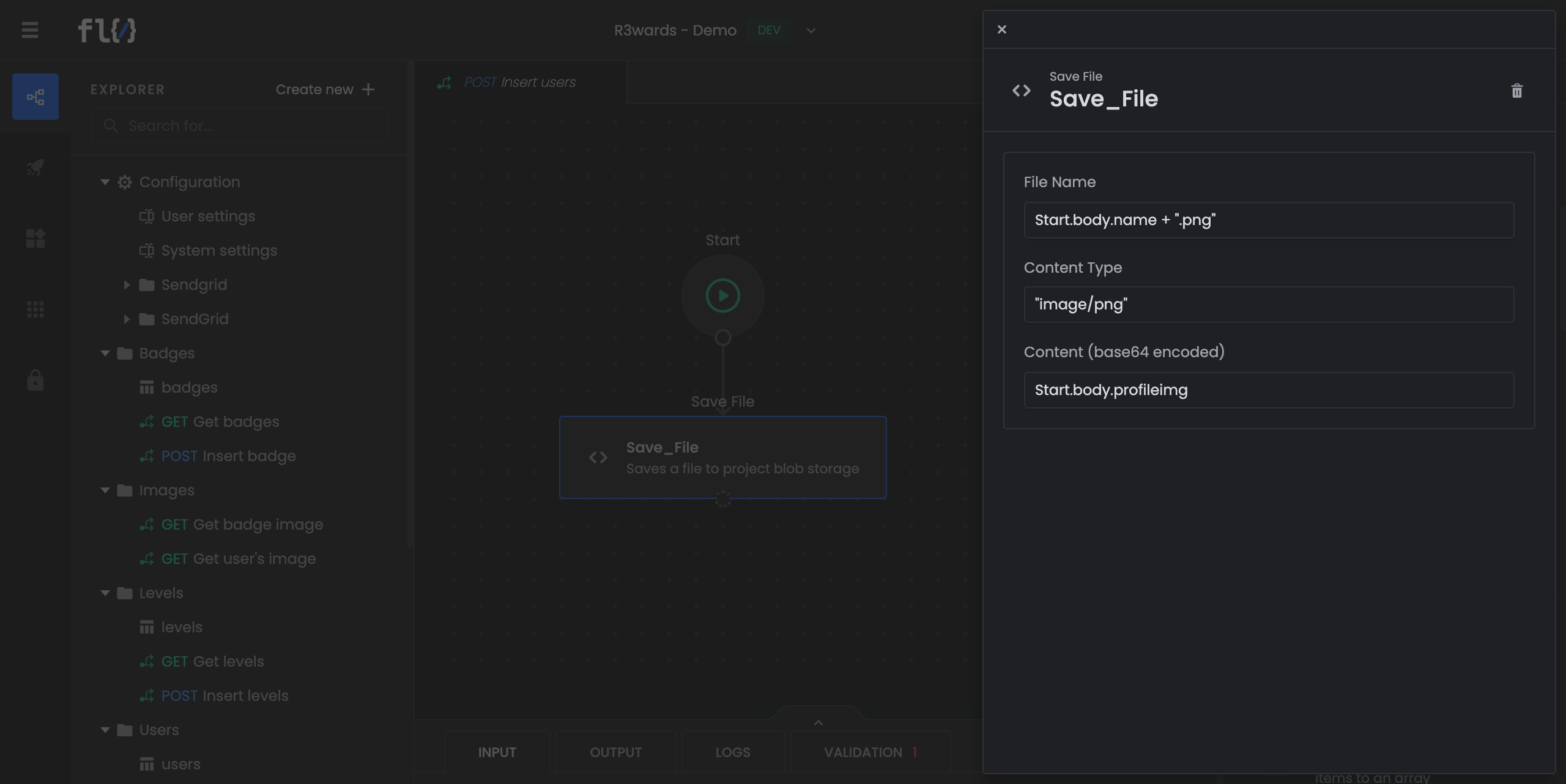Select the Save_File node on canvas

[x=723, y=457]
